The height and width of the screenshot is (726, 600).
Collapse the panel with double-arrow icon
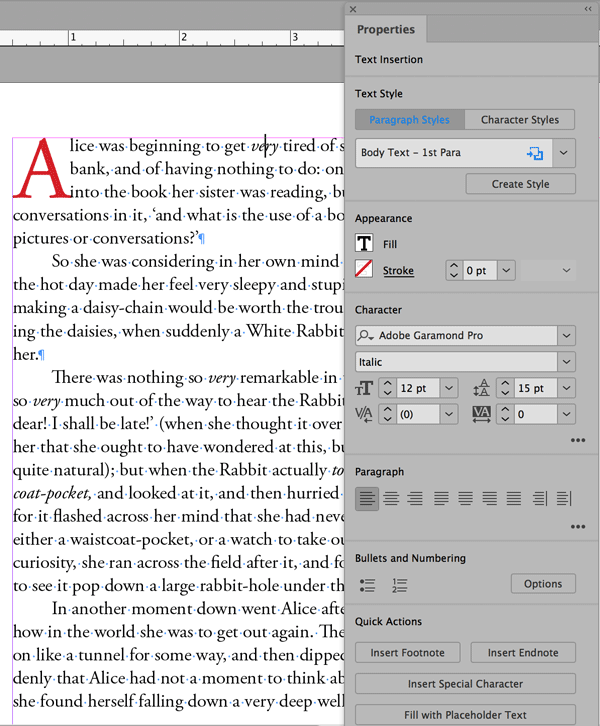(x=588, y=9)
